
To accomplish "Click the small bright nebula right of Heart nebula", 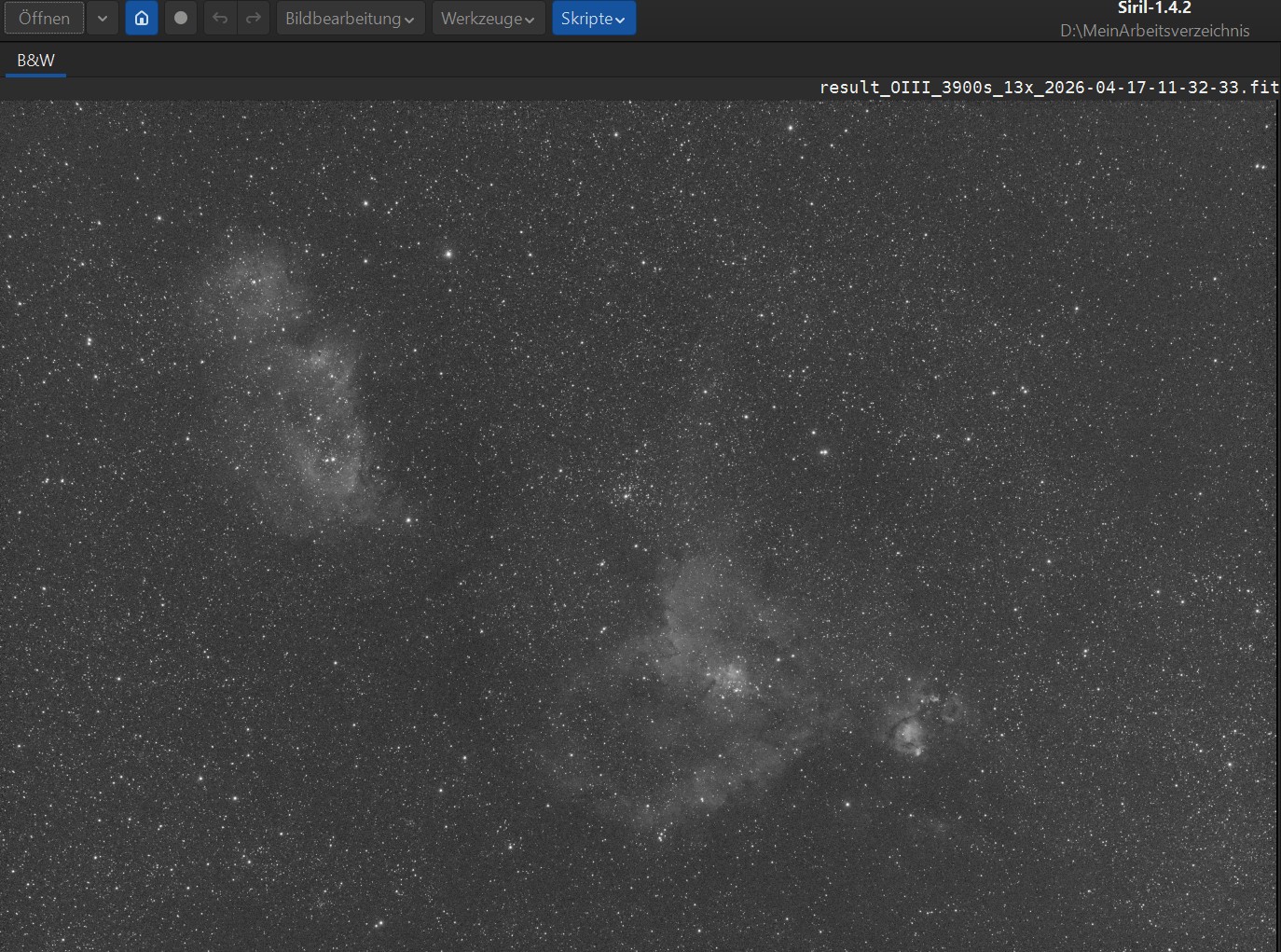I will [x=911, y=730].
